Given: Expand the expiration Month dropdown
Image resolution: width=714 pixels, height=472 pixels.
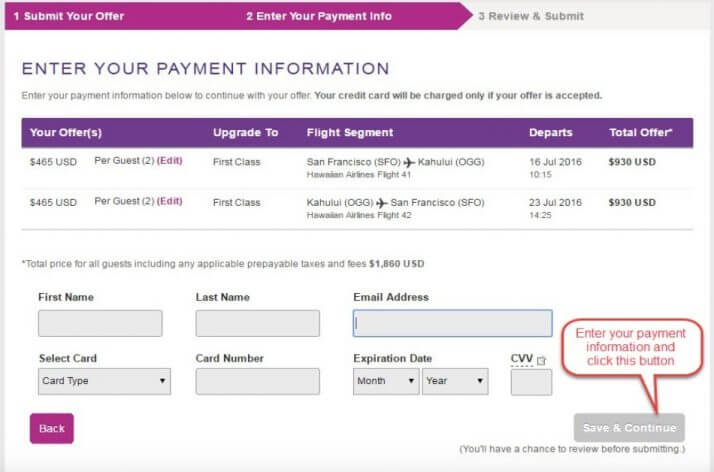Looking at the screenshot, I should pyautogui.click(x=386, y=381).
